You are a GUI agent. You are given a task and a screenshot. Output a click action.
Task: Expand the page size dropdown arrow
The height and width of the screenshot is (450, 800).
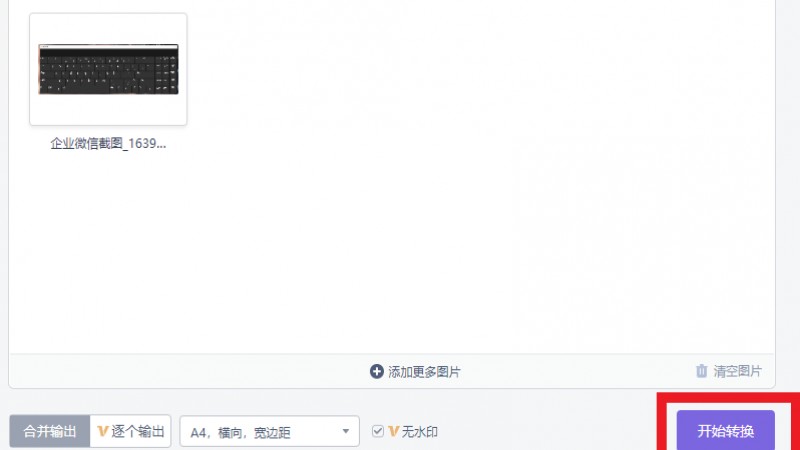click(x=345, y=432)
